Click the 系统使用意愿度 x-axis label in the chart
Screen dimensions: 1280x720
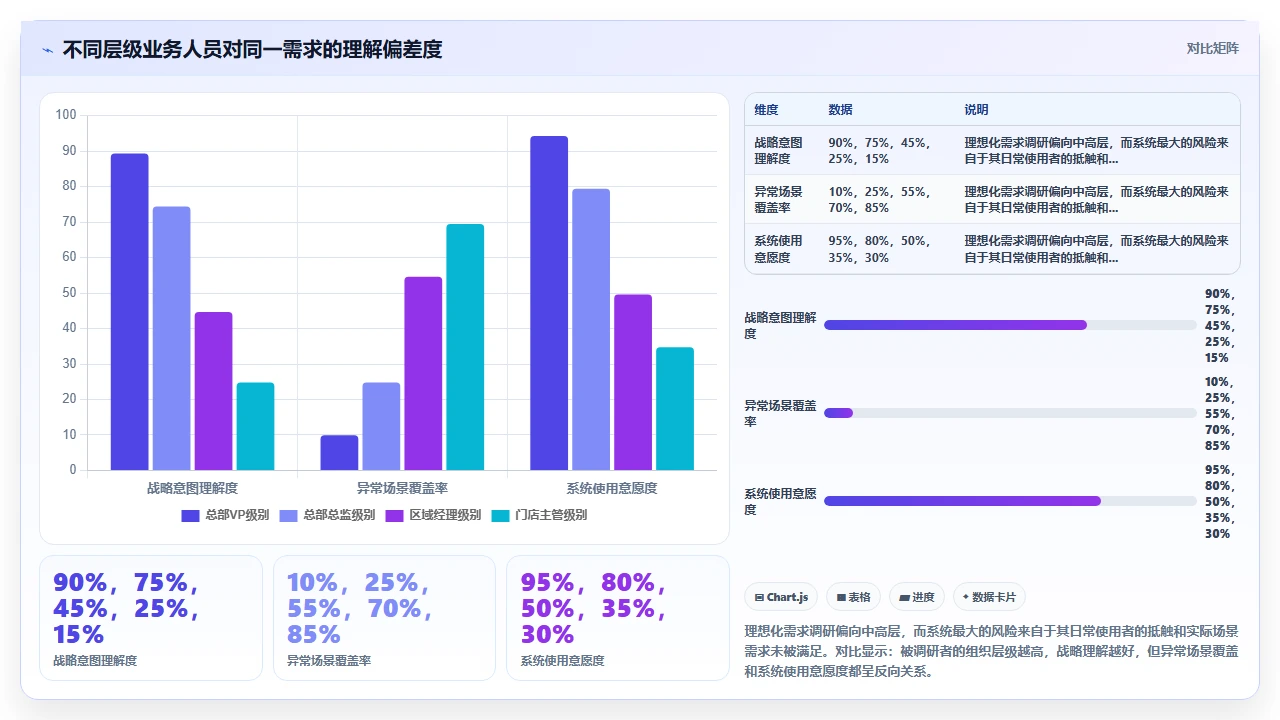click(612, 488)
